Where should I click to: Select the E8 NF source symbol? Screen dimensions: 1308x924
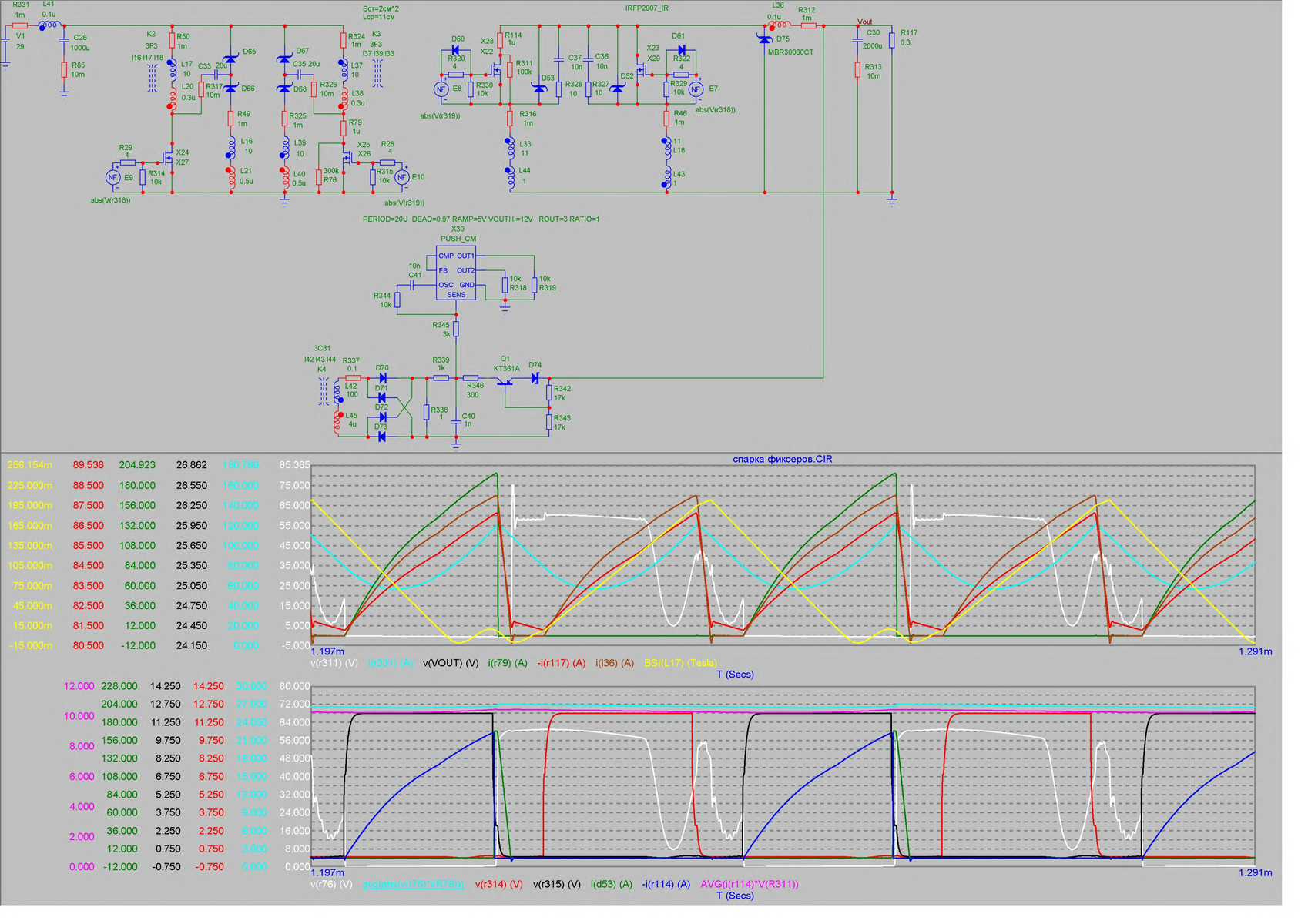pyautogui.click(x=441, y=89)
